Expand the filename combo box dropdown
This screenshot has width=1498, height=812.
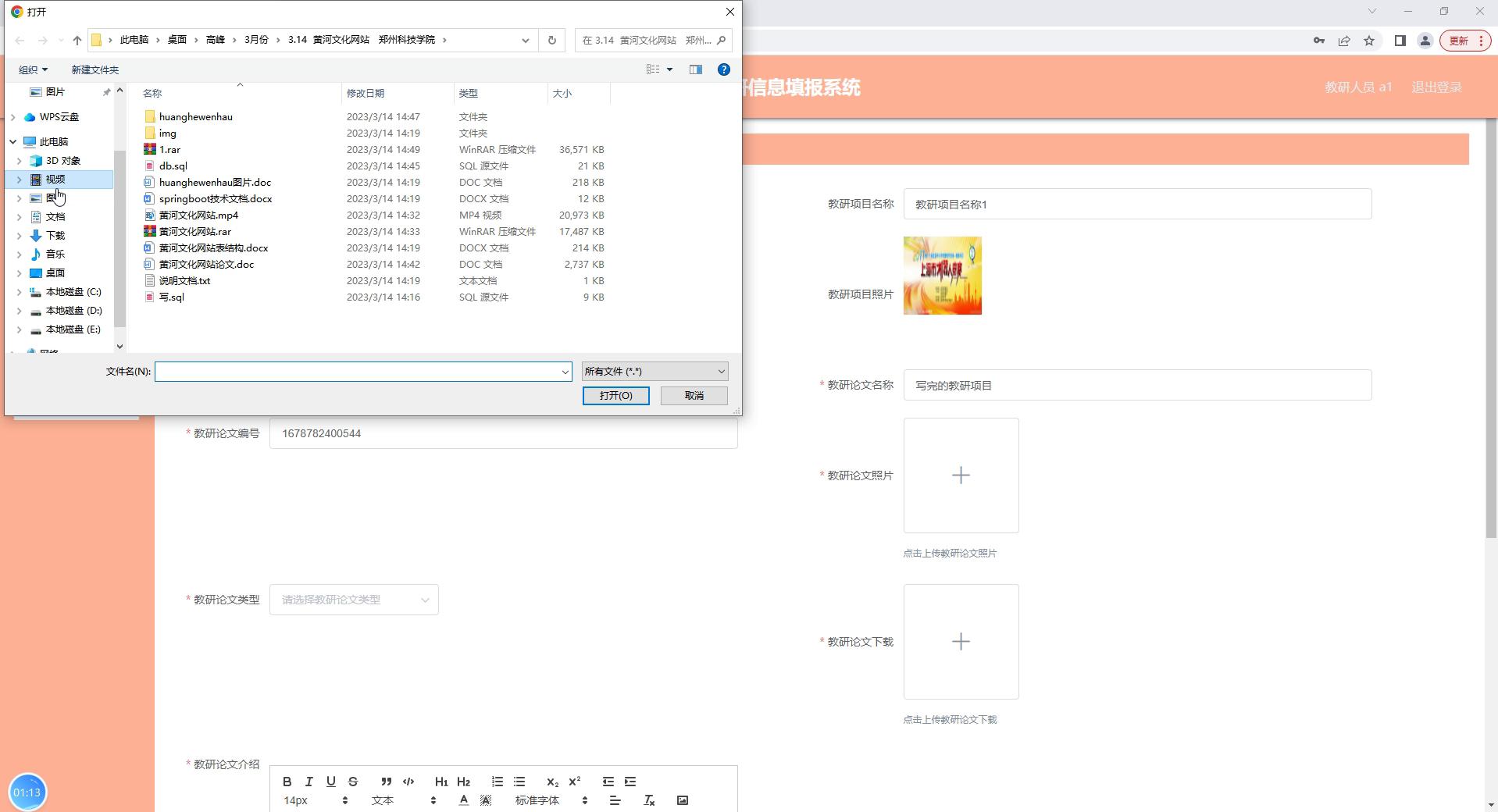(x=565, y=372)
